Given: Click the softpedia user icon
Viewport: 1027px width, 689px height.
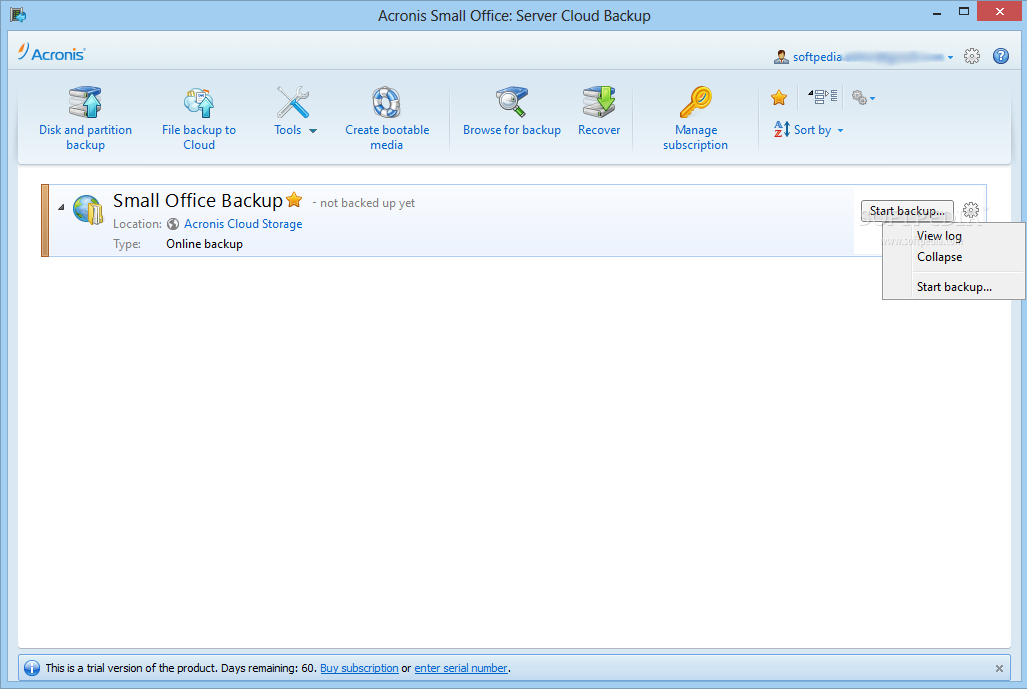Looking at the screenshot, I should pos(781,57).
